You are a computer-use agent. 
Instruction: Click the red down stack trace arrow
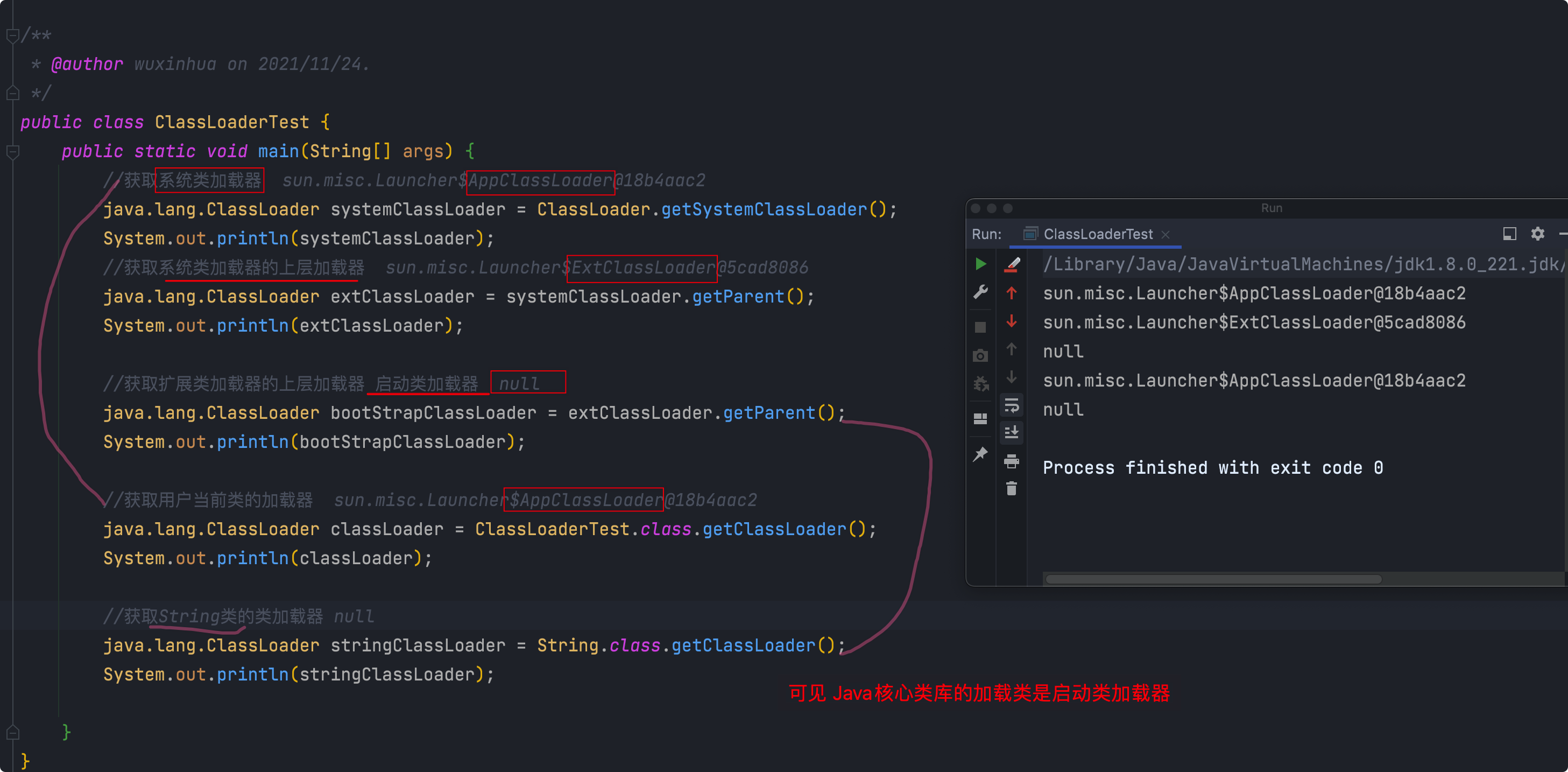(1012, 321)
